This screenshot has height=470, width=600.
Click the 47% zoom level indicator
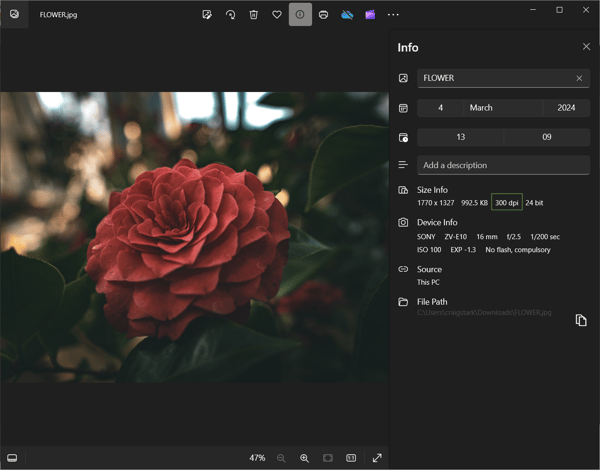257,458
